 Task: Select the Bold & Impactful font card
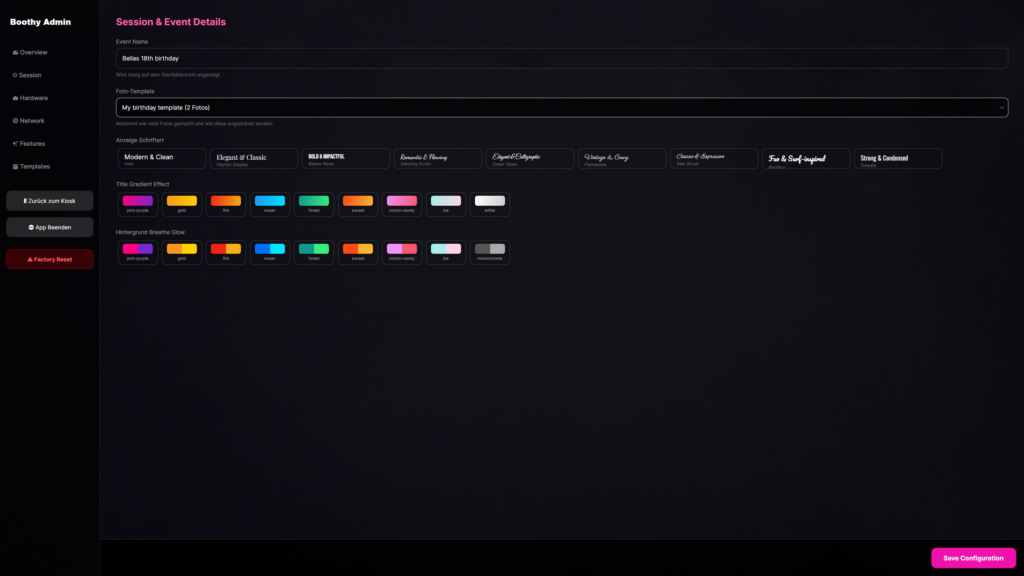(x=346, y=158)
